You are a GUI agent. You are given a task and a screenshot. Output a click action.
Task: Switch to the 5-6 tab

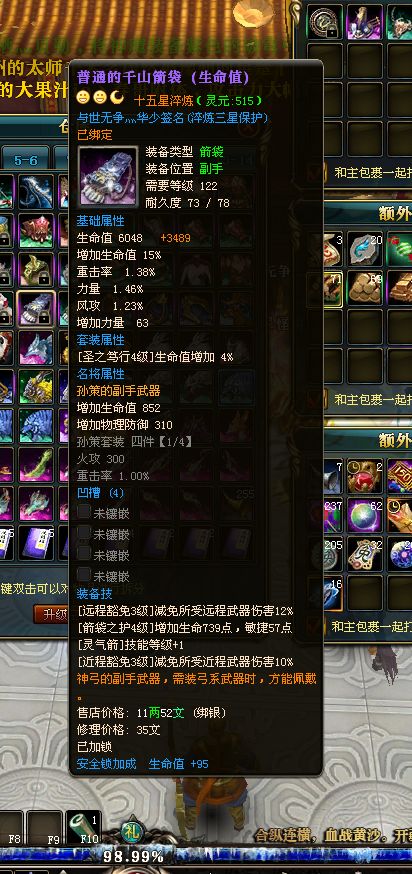click(x=26, y=160)
